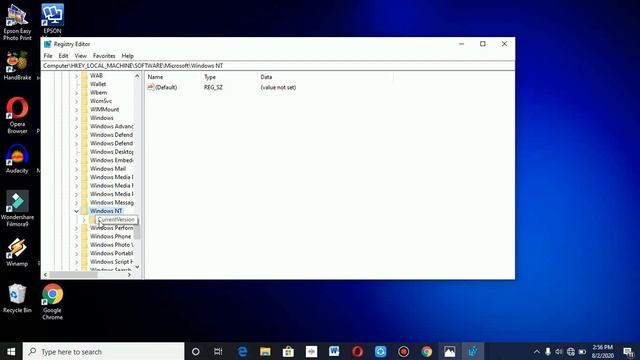The image size is (640, 360).
Task: Open the Edit menu
Action: (63, 56)
